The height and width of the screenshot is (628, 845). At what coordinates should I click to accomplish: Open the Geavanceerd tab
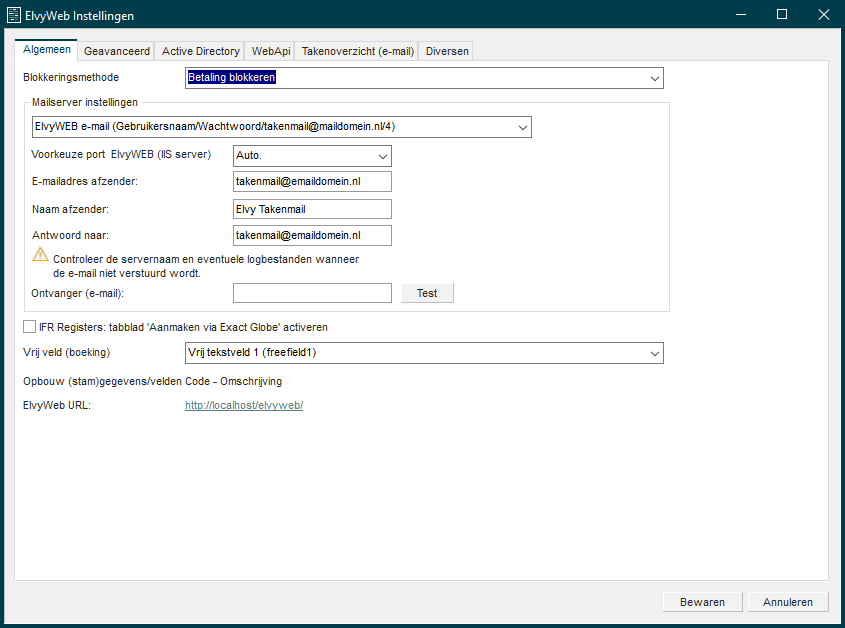tap(116, 51)
